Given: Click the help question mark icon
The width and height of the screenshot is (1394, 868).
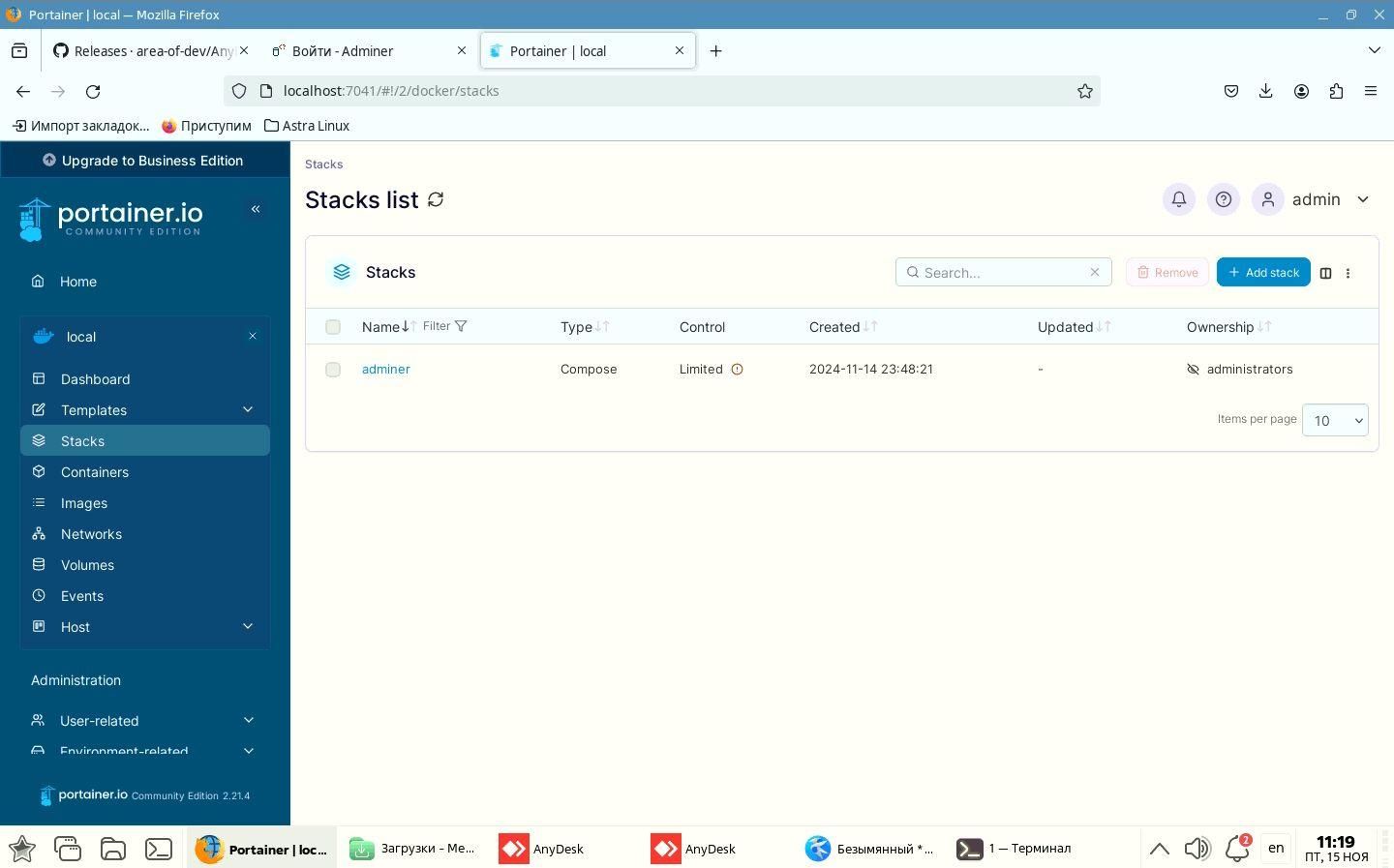Looking at the screenshot, I should (x=1223, y=199).
